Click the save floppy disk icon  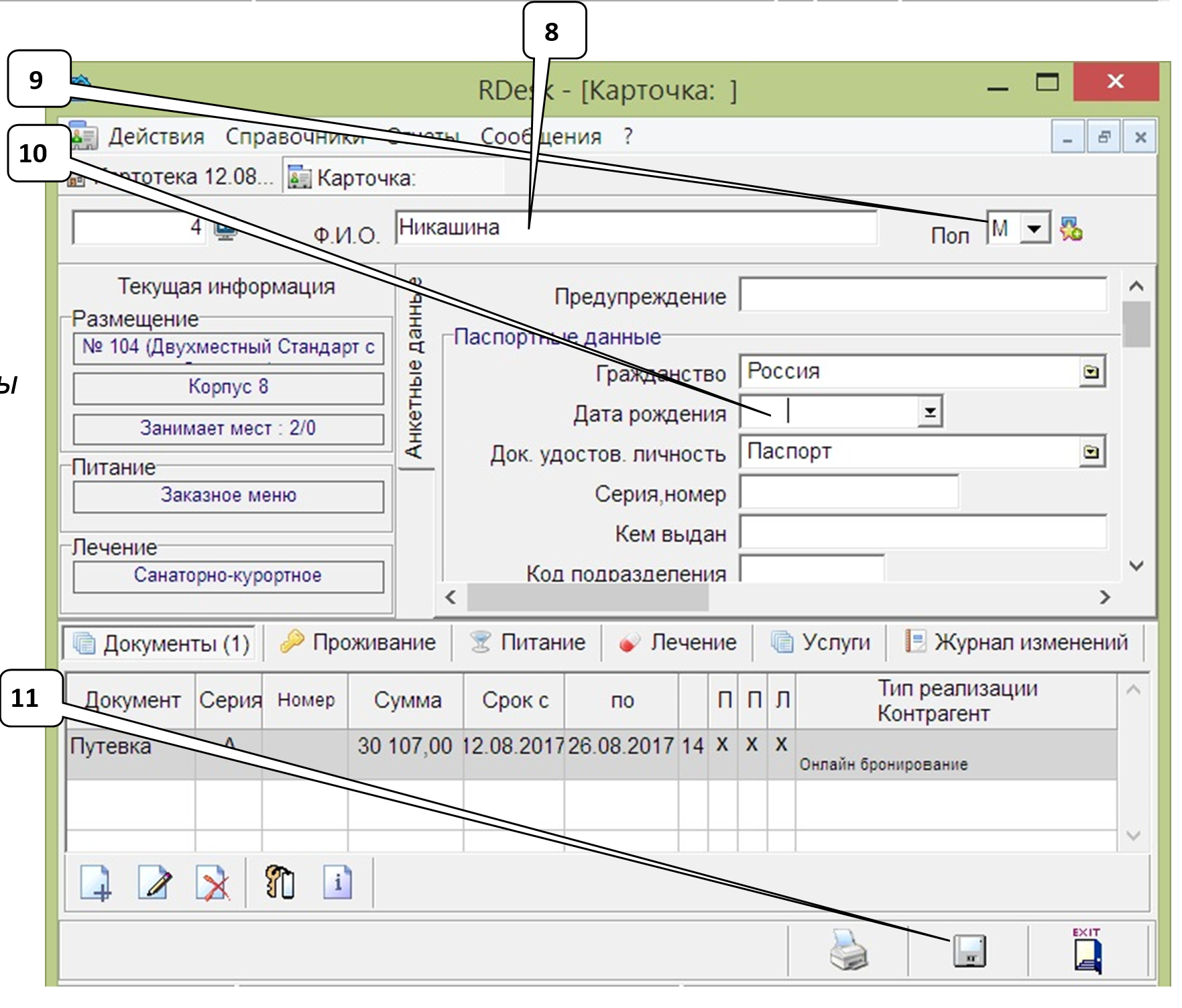click(969, 951)
